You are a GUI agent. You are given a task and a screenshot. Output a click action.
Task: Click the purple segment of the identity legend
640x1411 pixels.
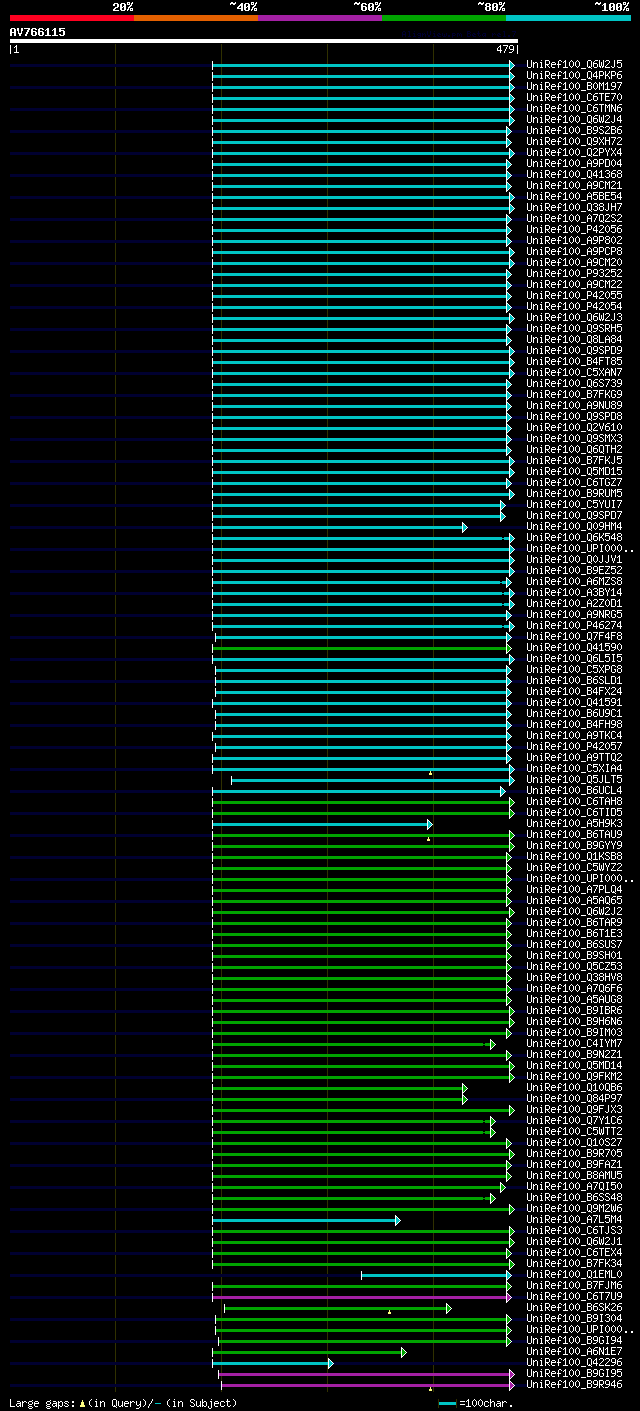pyautogui.click(x=319, y=18)
